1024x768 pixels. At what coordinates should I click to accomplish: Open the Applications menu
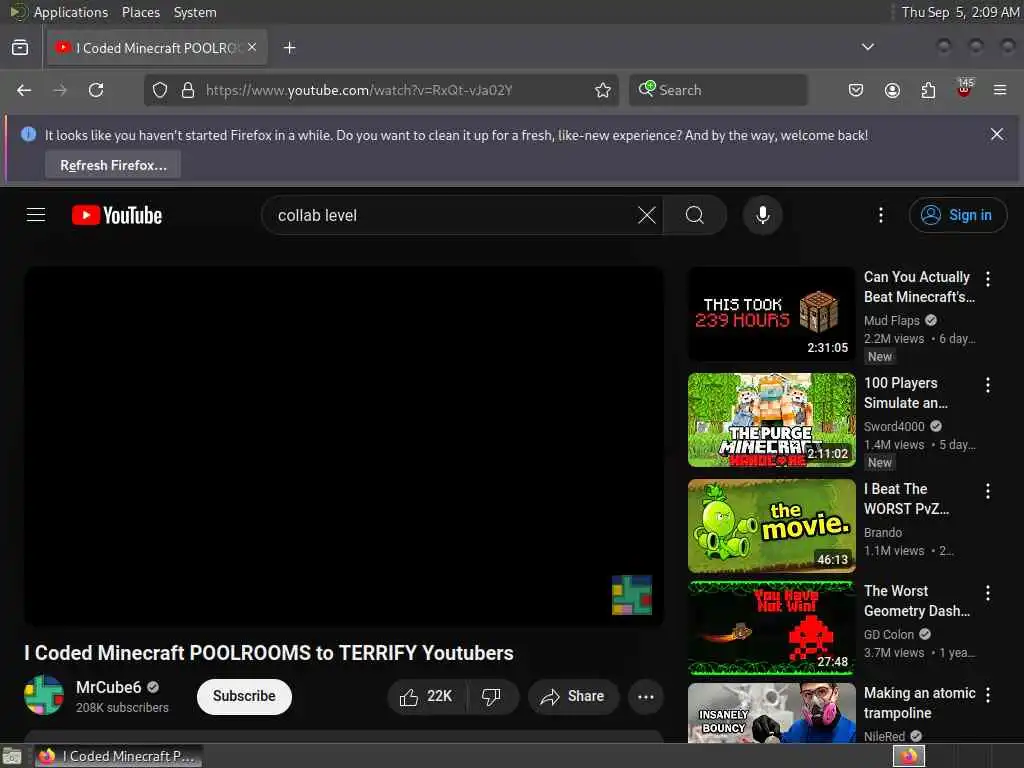coord(71,12)
